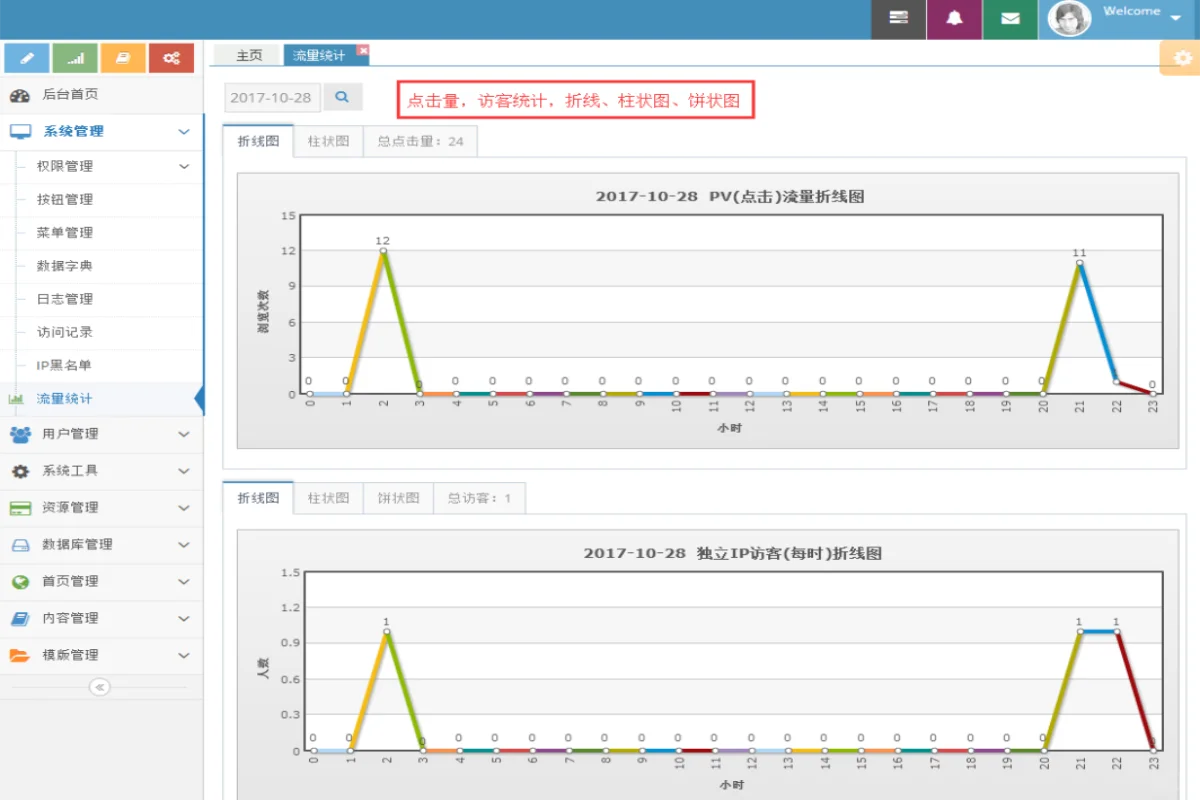Collapse sidebar with double-chevron button

[x=100, y=687]
